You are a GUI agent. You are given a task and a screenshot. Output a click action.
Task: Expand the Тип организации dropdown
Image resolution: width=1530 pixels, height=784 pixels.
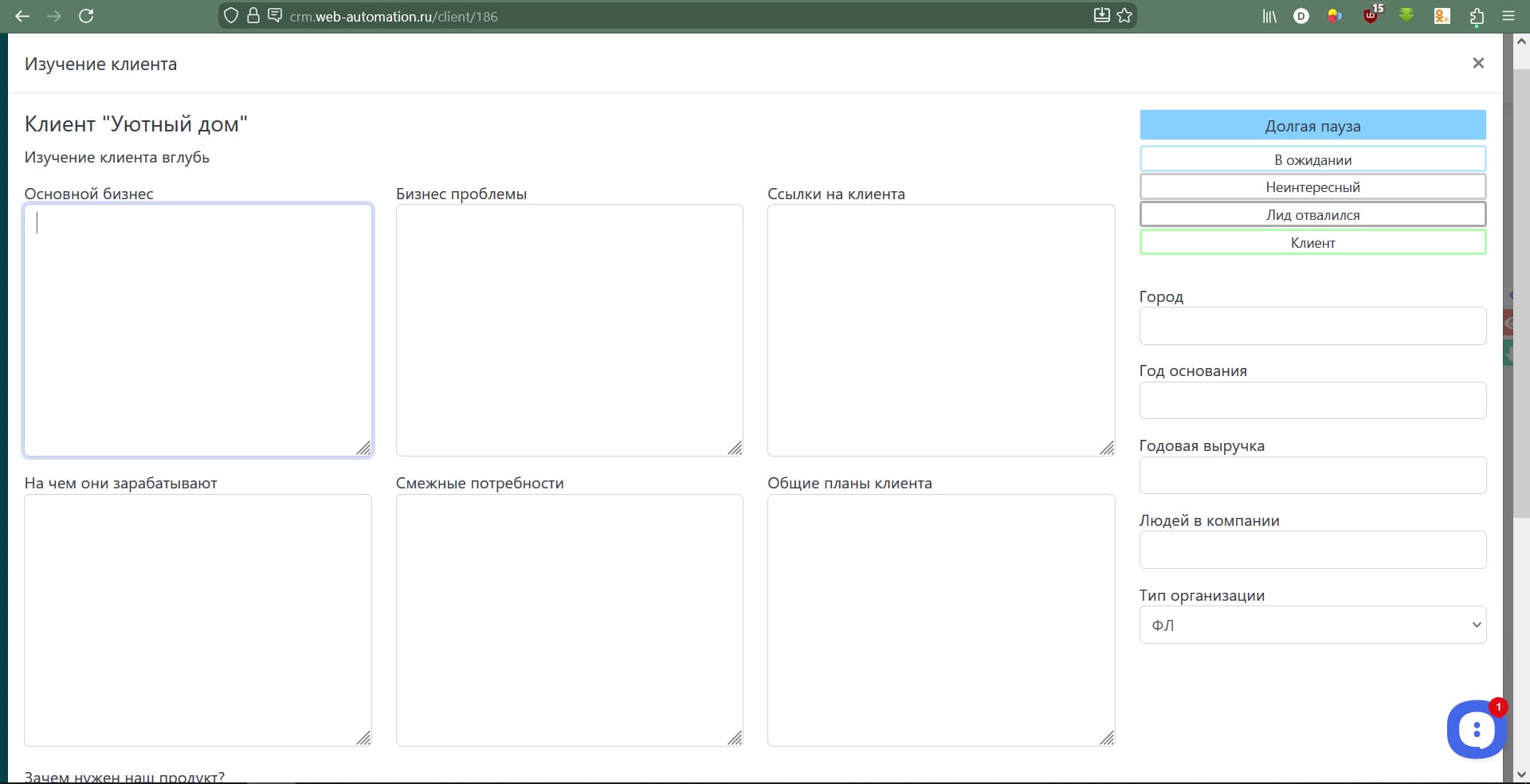pyautogui.click(x=1312, y=625)
